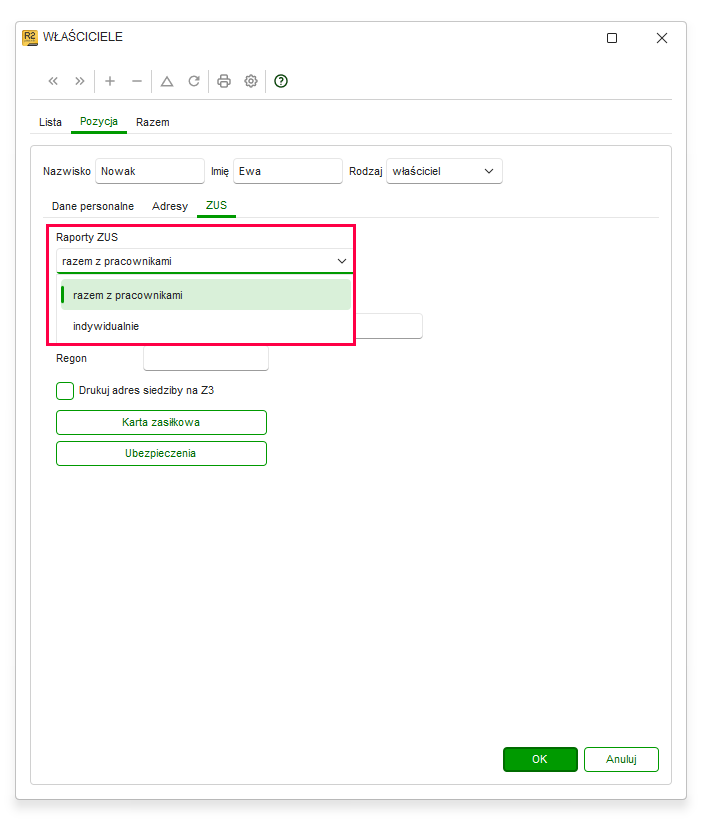Open the Adresy sub-tab
Viewport: 714px width, 829px height.
click(x=170, y=206)
